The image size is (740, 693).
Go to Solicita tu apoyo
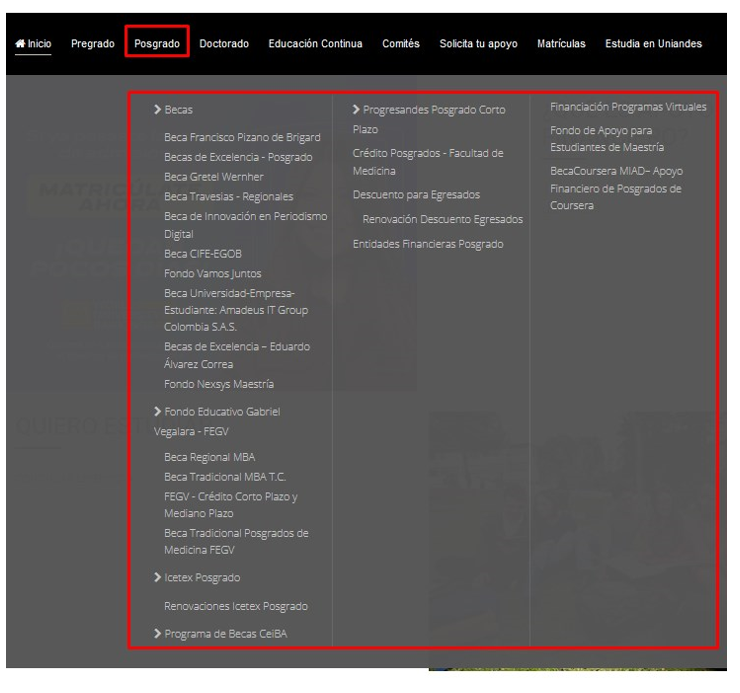[478, 43]
